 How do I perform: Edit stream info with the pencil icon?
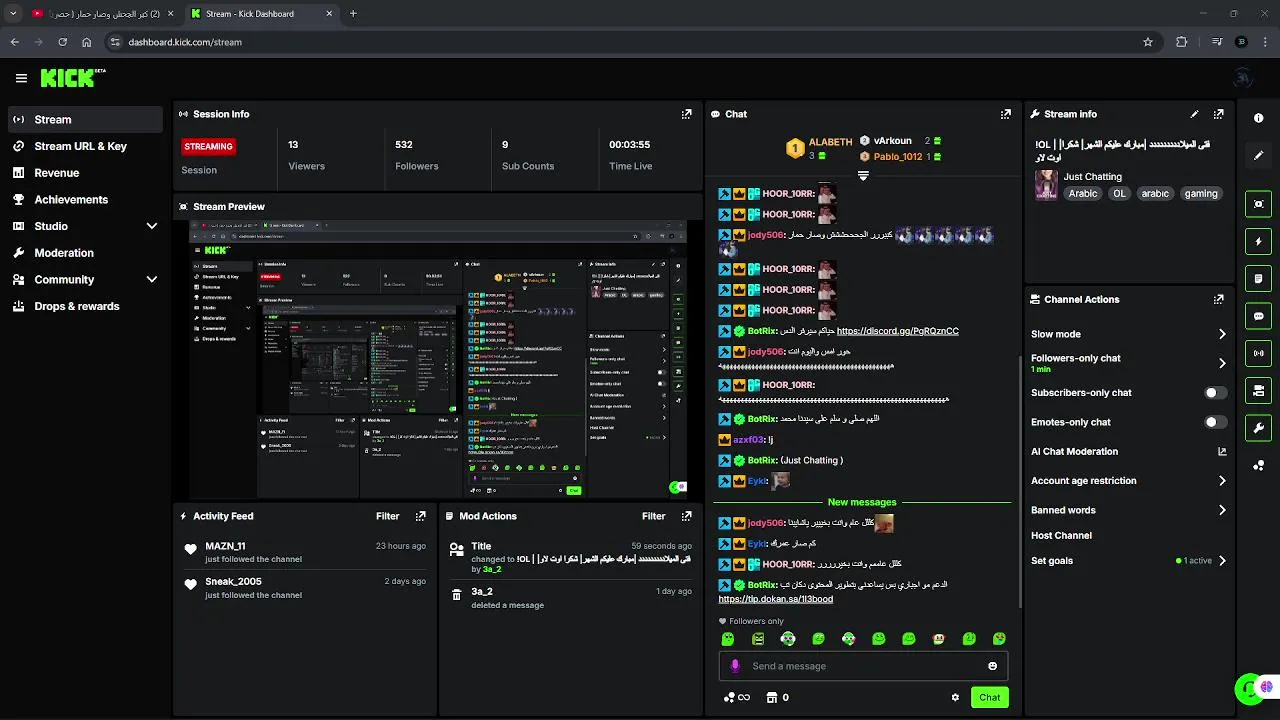[x=1194, y=114]
